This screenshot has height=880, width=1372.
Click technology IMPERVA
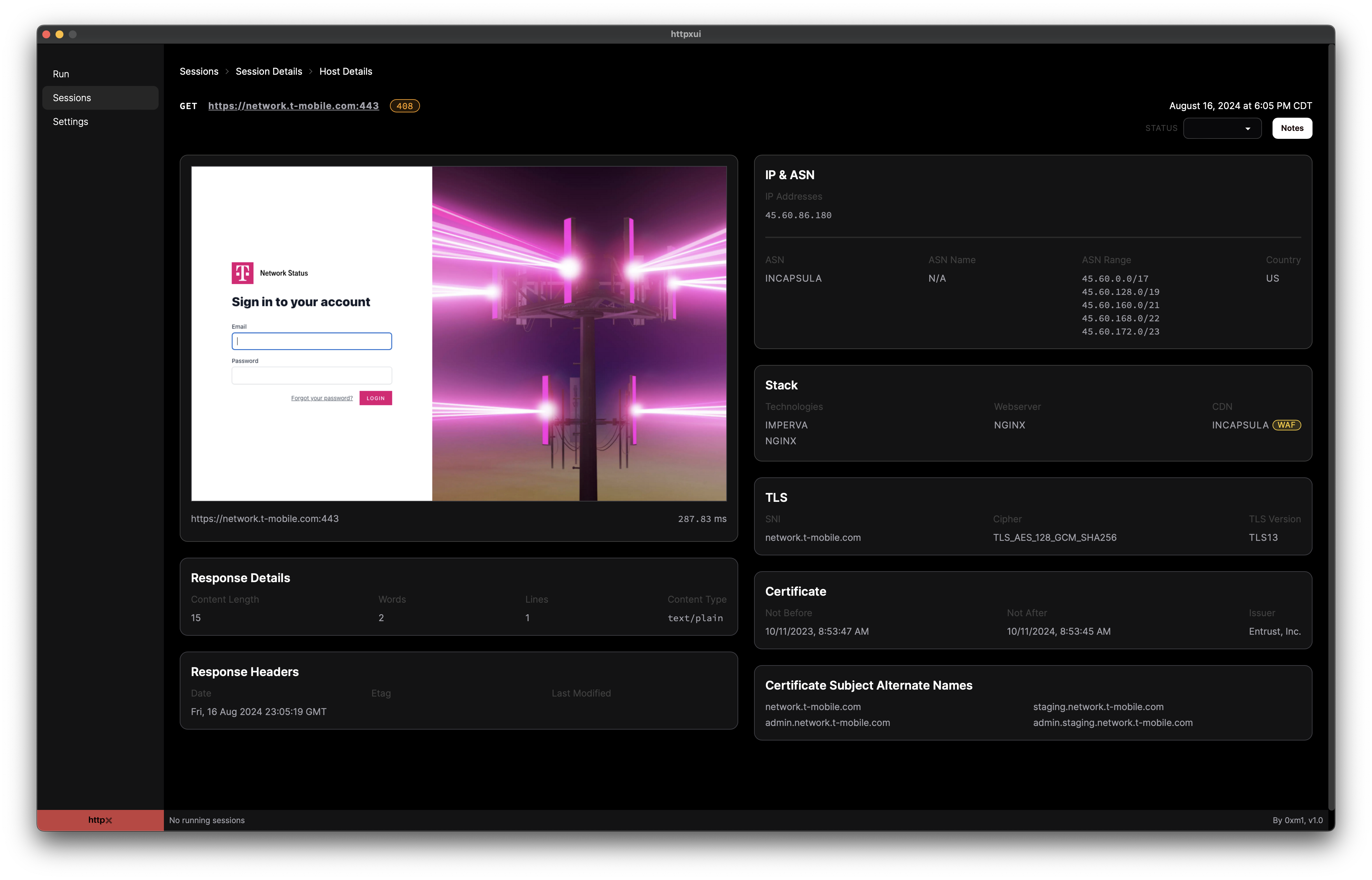click(x=786, y=425)
